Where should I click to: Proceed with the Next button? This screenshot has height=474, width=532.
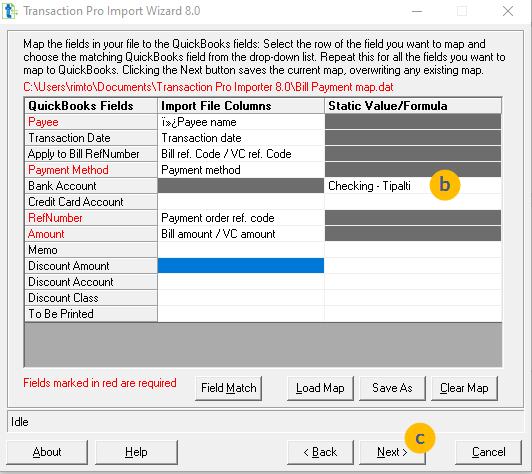tap(392, 452)
